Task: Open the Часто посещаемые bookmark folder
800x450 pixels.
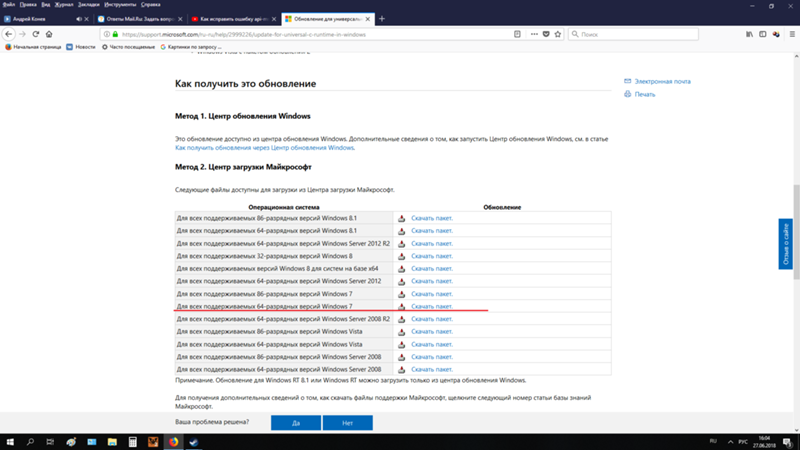Action: [x=128, y=47]
